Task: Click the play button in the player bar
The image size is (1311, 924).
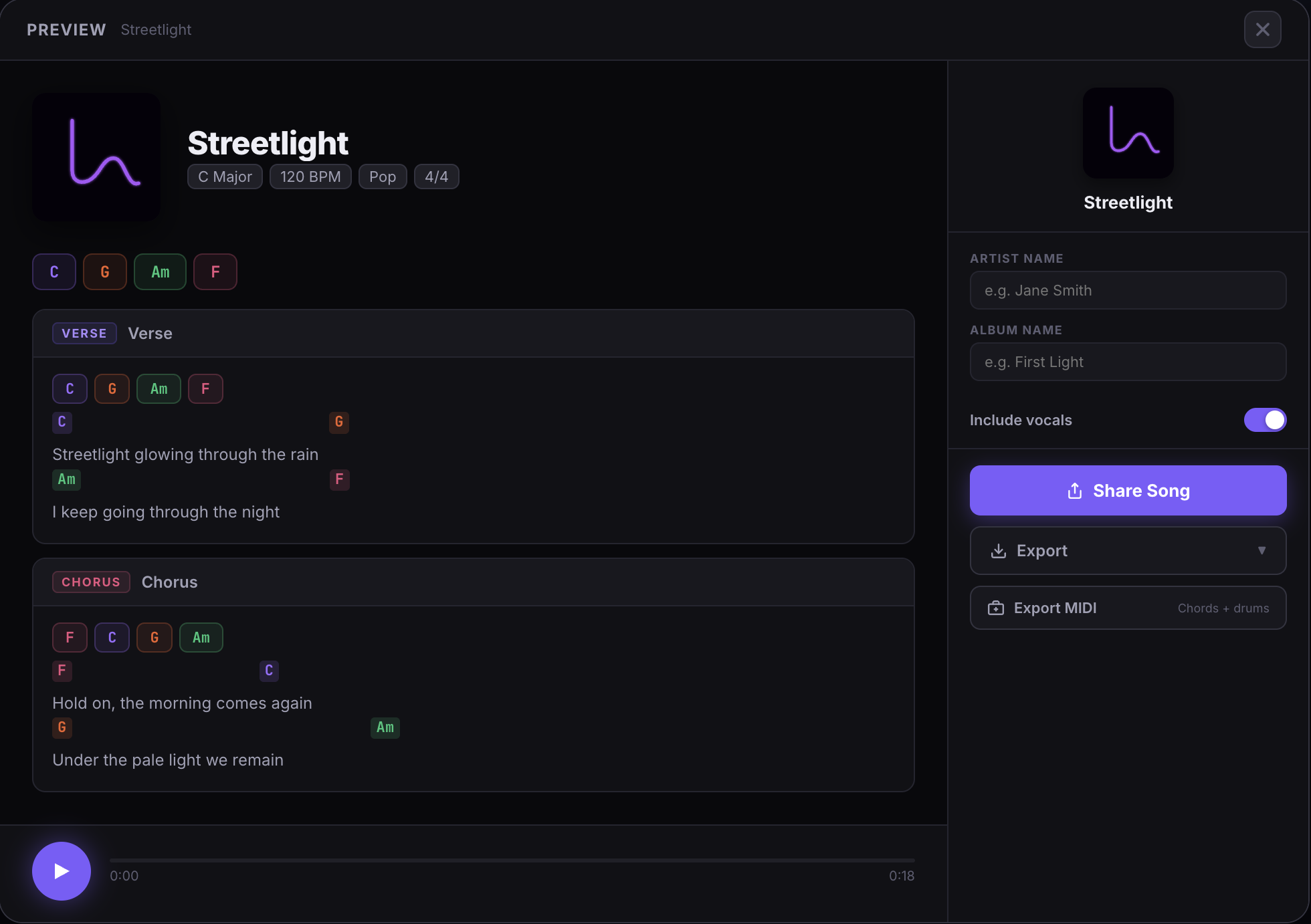Action: 62,871
